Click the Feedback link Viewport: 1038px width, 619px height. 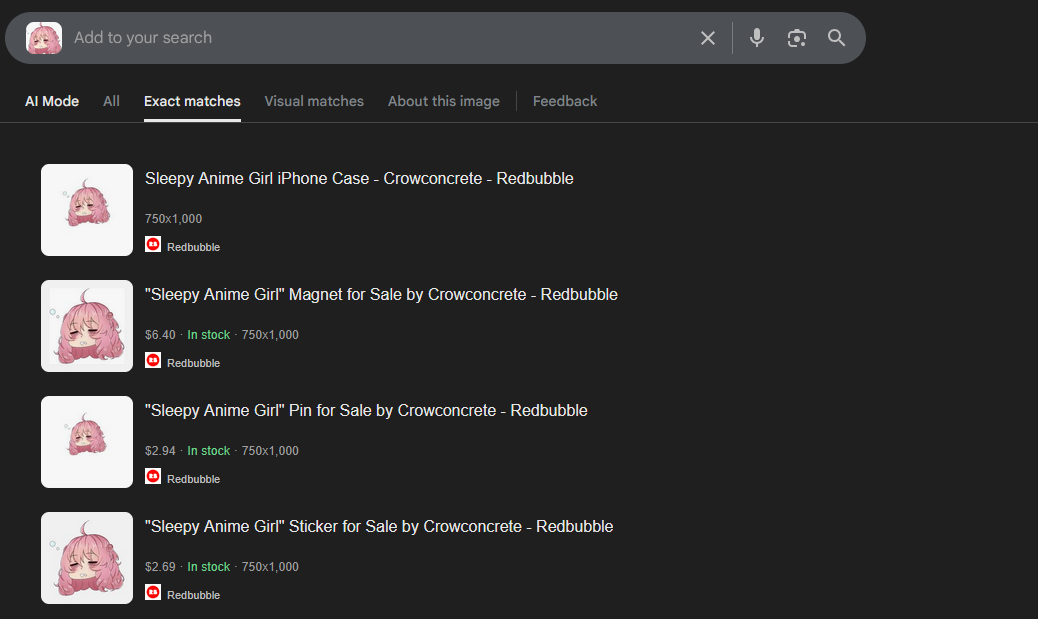click(565, 101)
